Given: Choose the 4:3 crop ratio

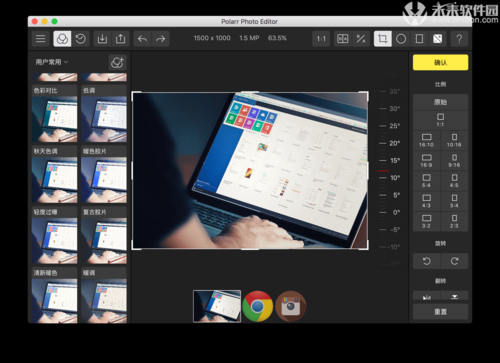Looking at the screenshot, I should pyautogui.click(x=426, y=201).
